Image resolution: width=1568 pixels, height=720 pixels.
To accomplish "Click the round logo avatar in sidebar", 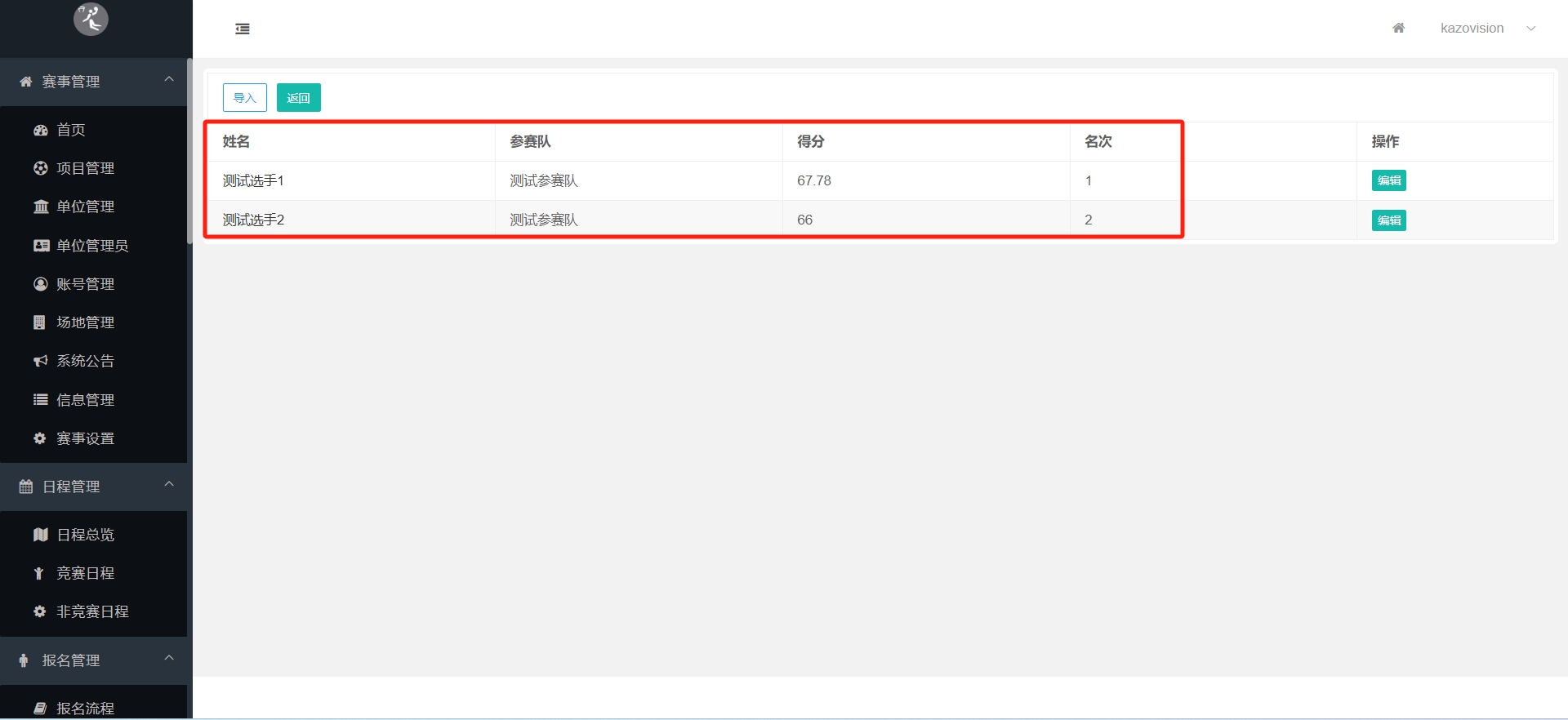I will [91, 19].
